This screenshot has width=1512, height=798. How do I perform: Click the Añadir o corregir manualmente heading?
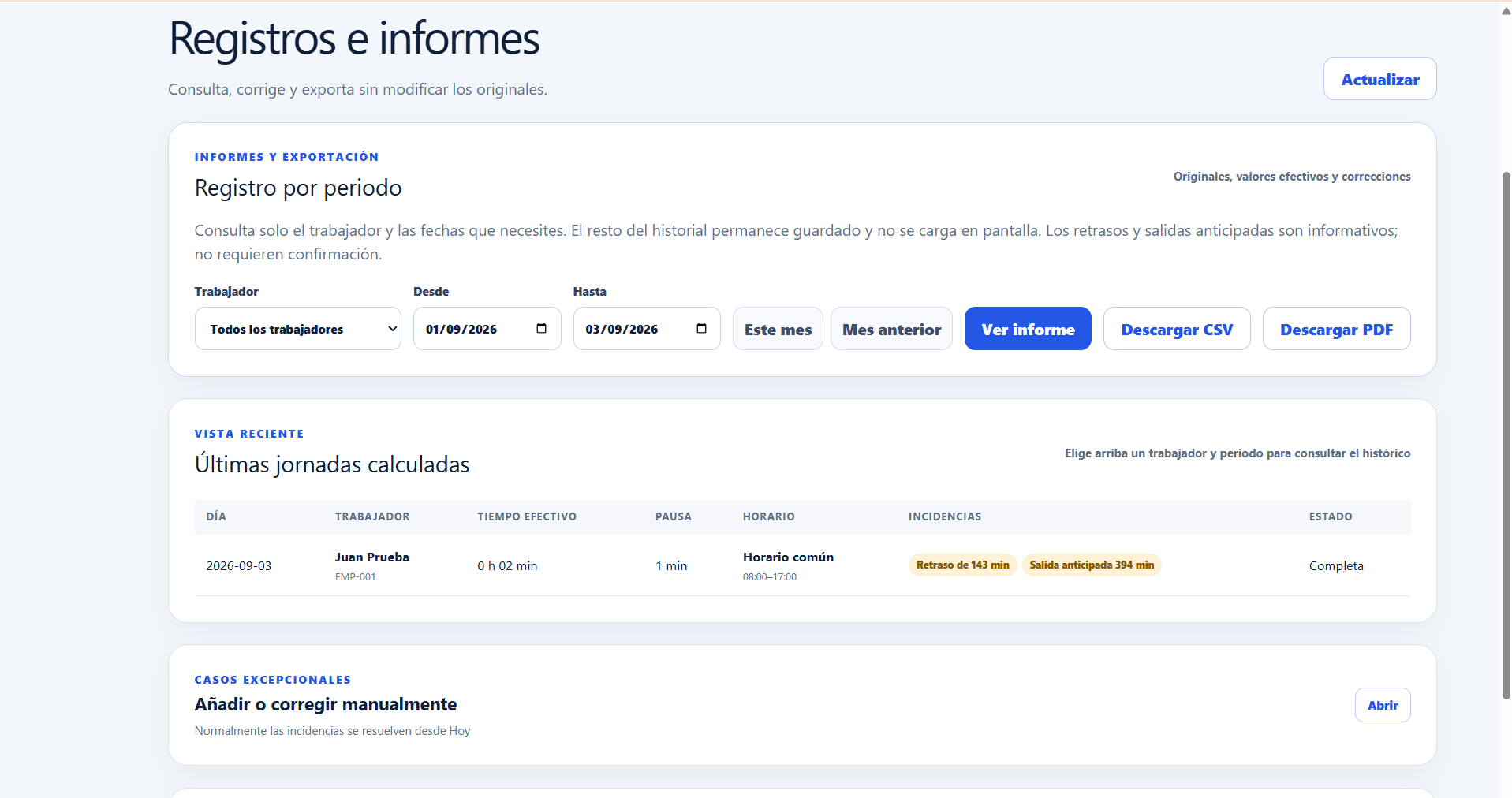point(326,704)
